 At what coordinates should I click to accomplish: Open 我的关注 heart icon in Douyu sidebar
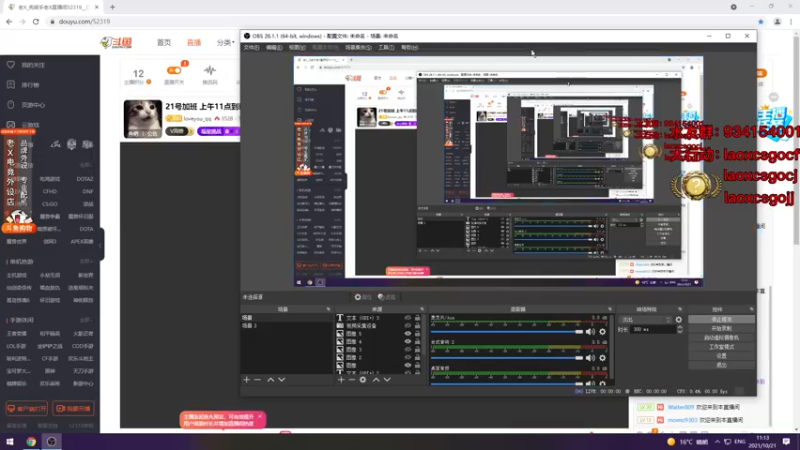coord(11,65)
